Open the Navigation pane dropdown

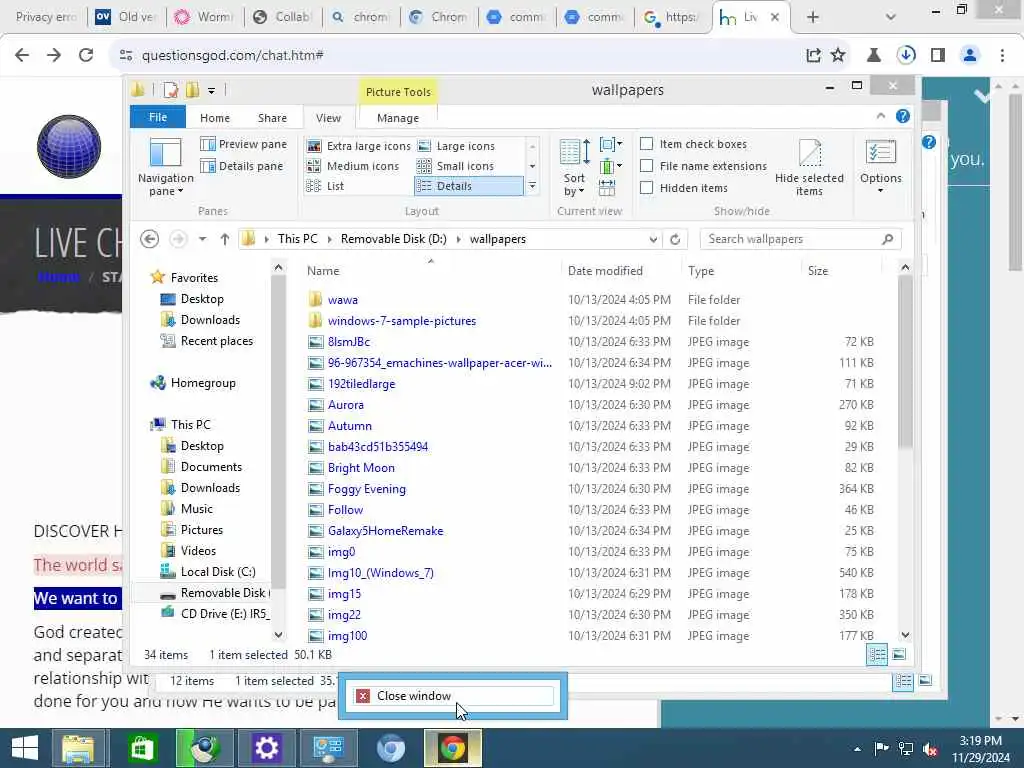tap(165, 167)
